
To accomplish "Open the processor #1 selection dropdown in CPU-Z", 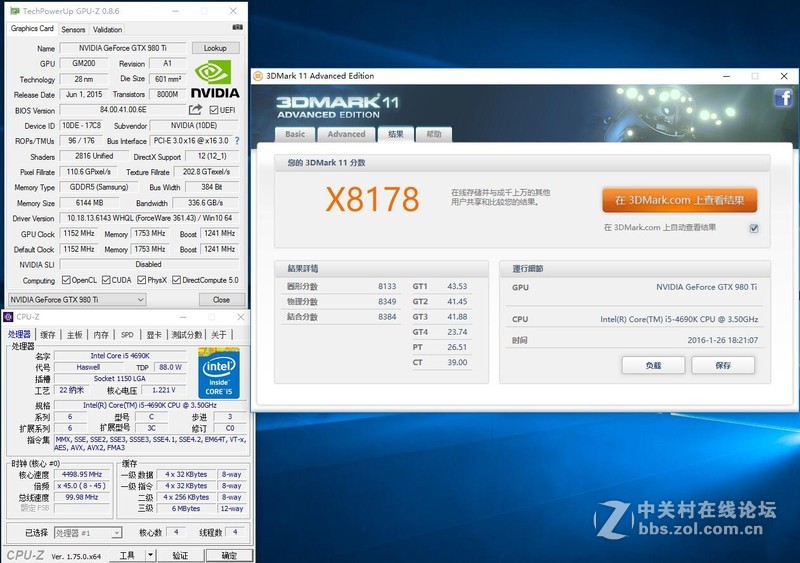I will point(88,533).
